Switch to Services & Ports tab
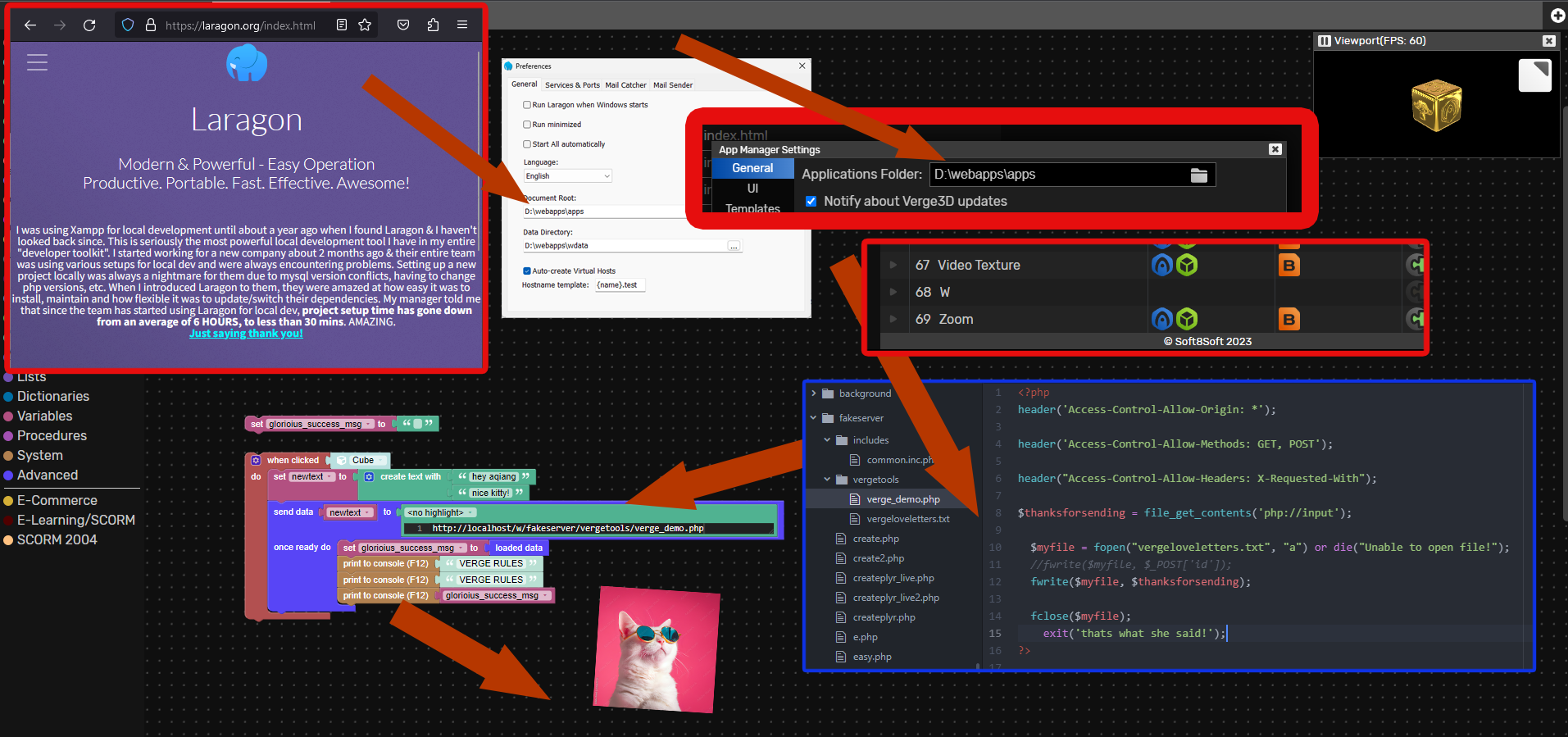This screenshot has height=737, width=1568. [572, 85]
